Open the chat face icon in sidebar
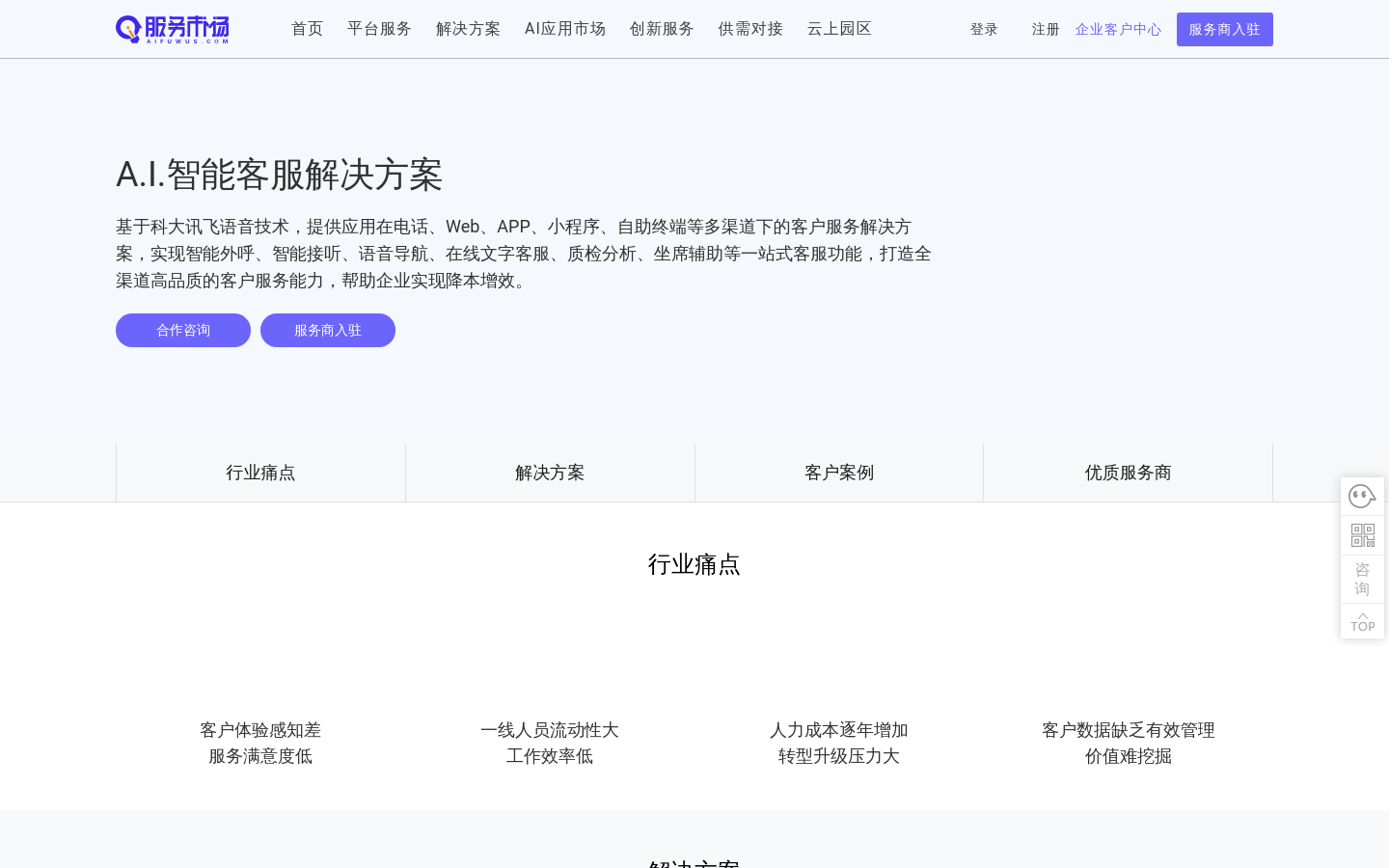Viewport: 1389px width, 868px height. [1362, 497]
